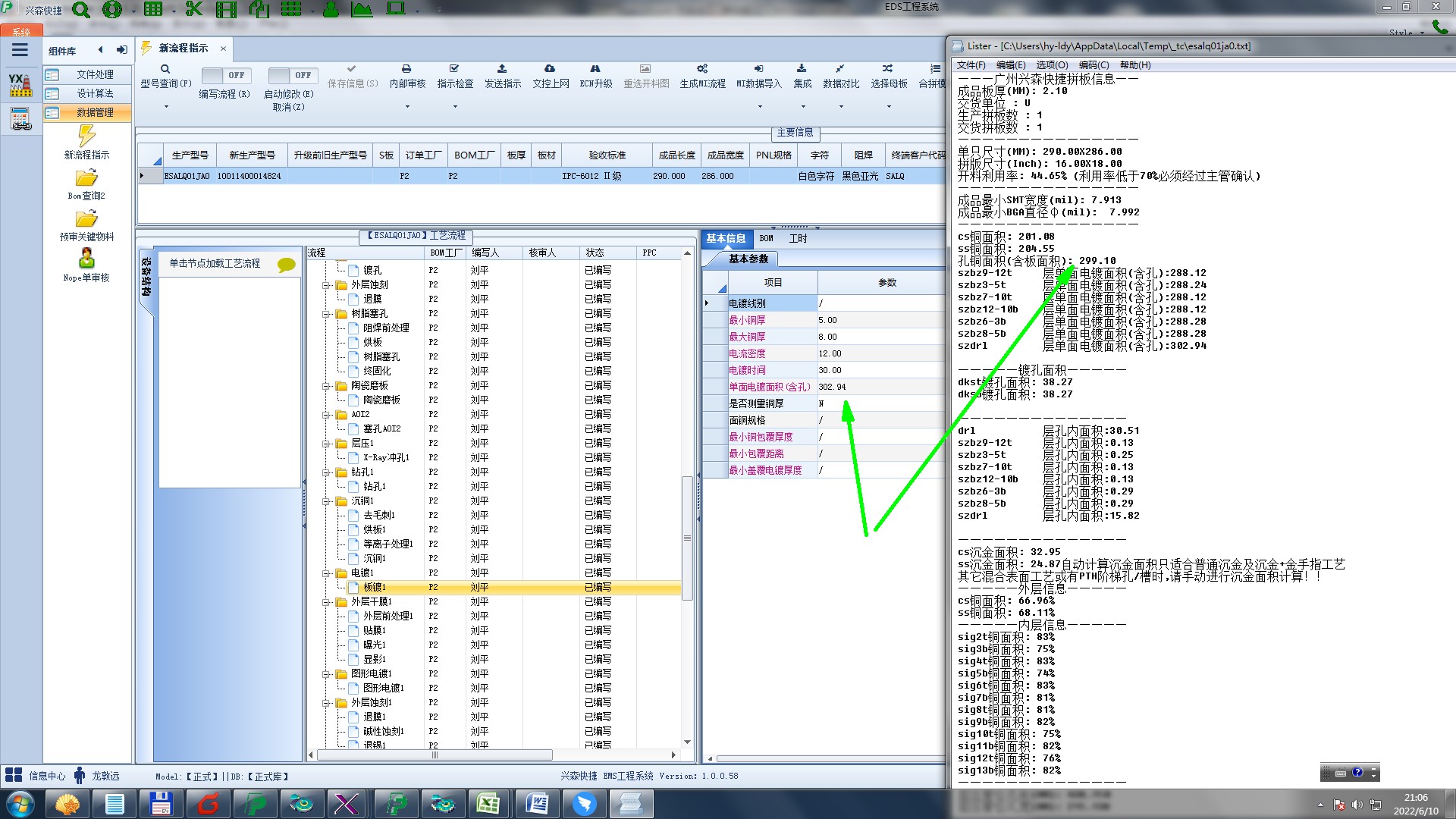Click the green grid table icon in title bar
Viewport: 1456px width, 819px height.
pyautogui.click(x=153, y=9)
